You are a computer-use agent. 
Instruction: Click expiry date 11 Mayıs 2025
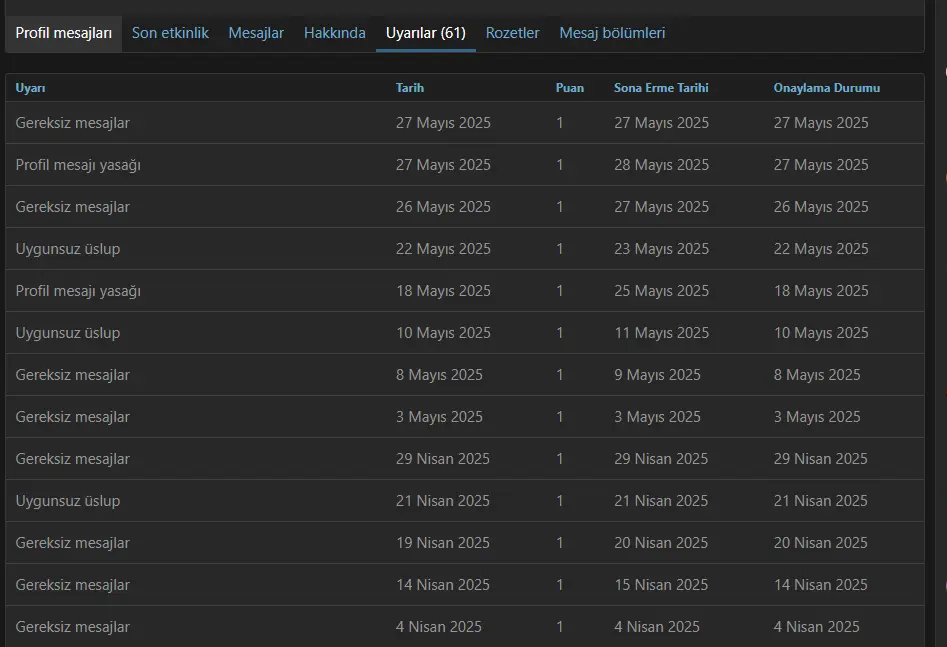coord(661,333)
